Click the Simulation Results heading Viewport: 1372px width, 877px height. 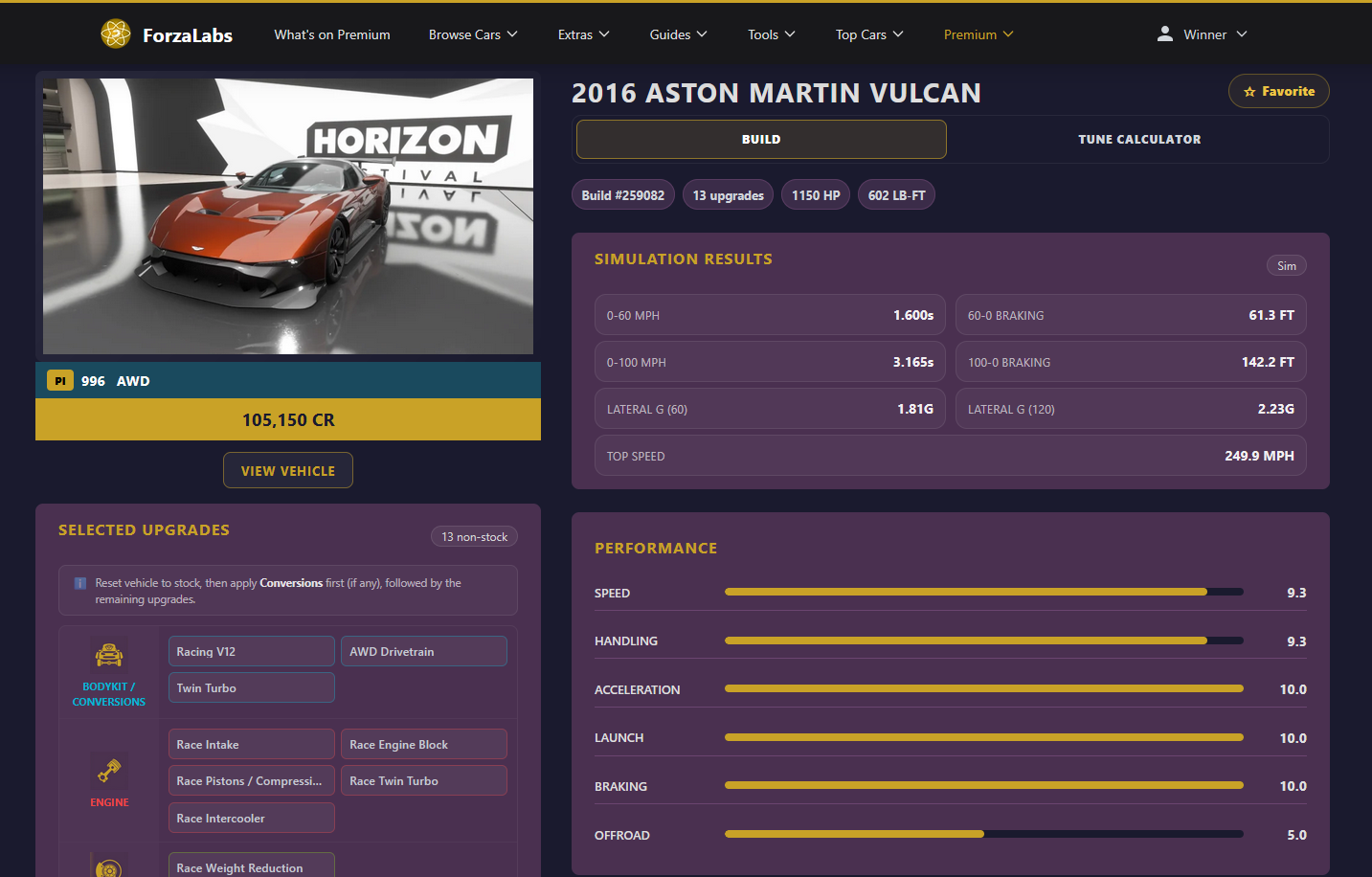[x=684, y=259]
